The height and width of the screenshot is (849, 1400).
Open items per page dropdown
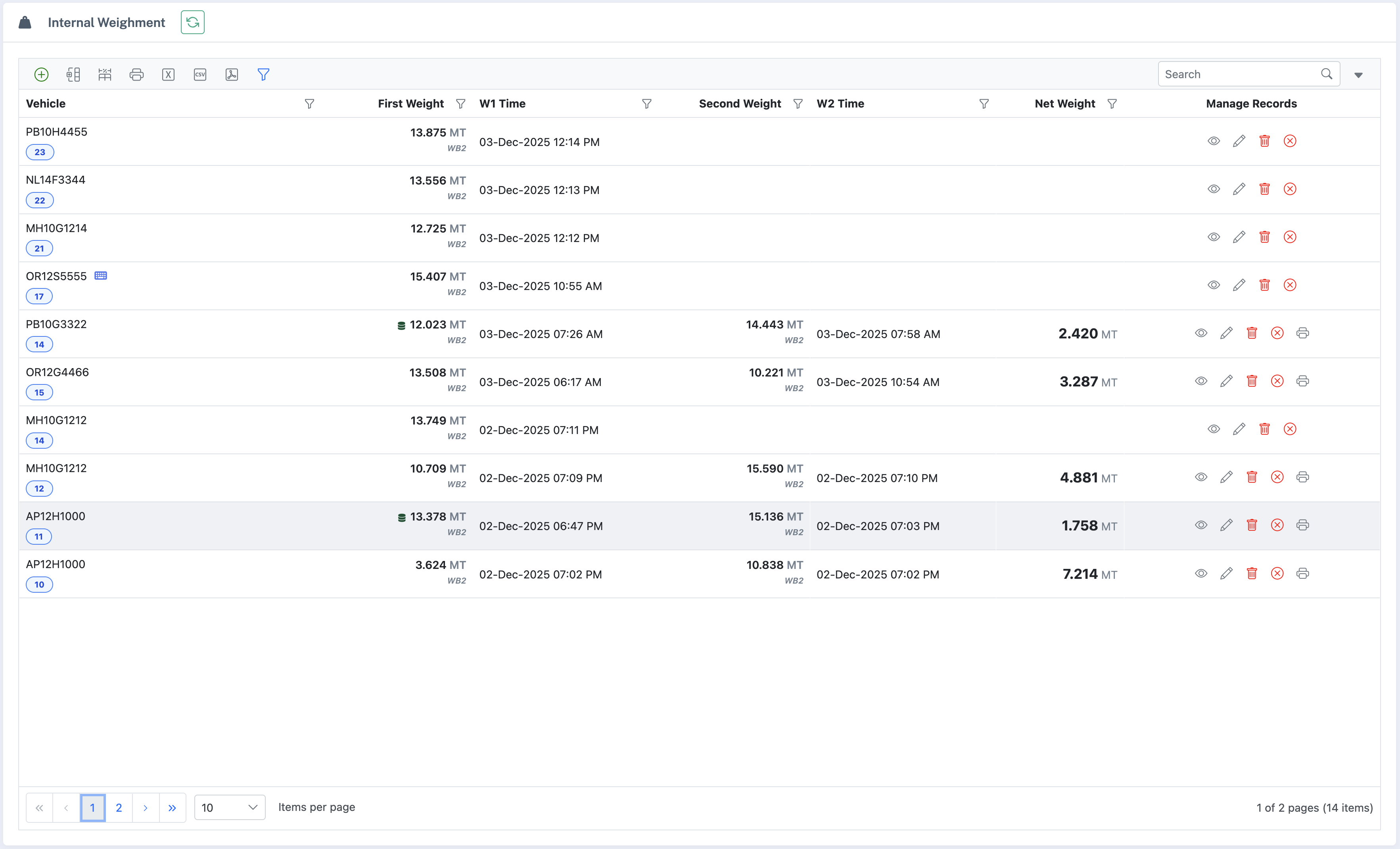[x=230, y=807]
